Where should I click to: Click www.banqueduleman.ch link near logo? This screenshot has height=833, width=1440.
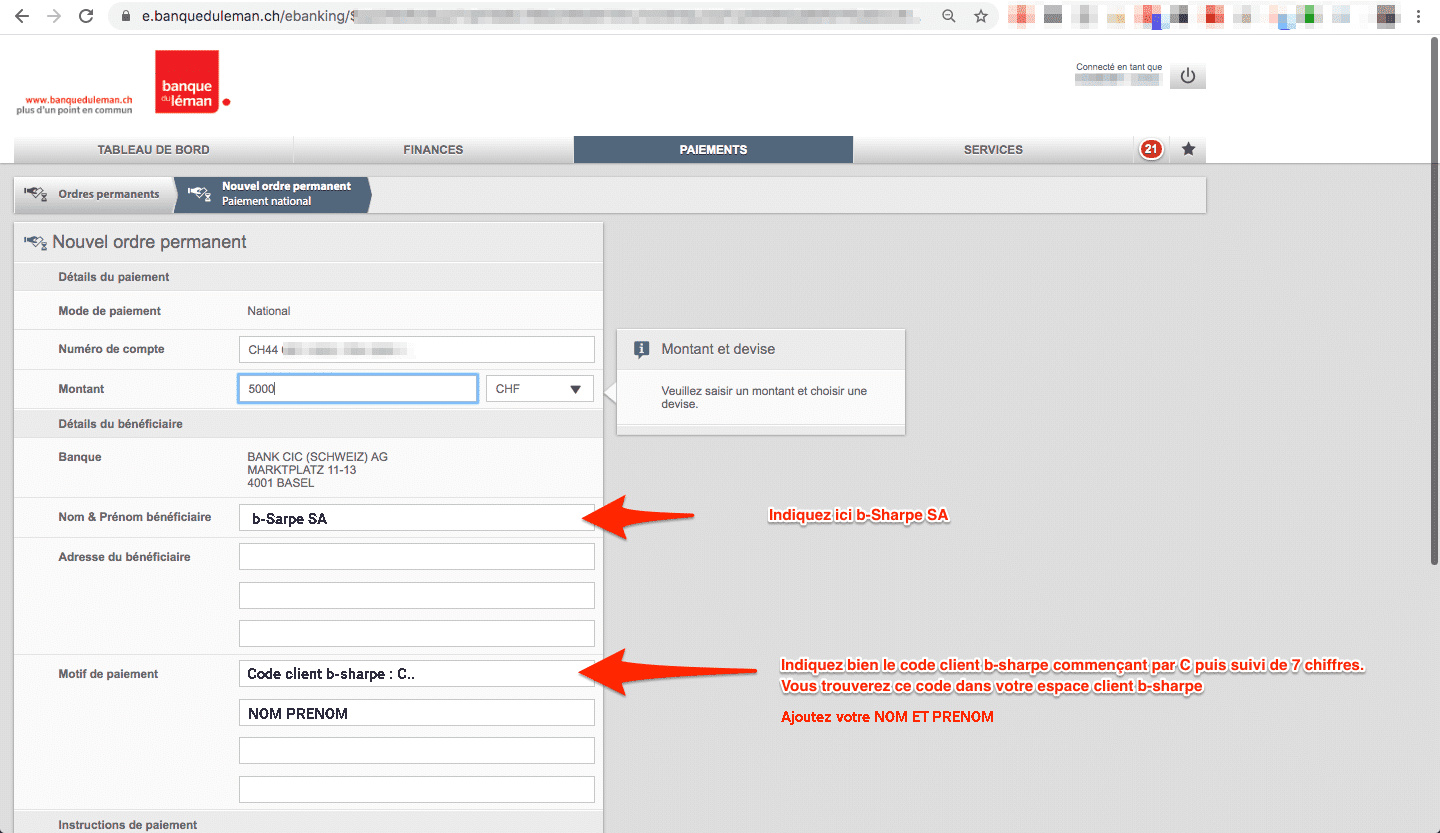pos(78,100)
